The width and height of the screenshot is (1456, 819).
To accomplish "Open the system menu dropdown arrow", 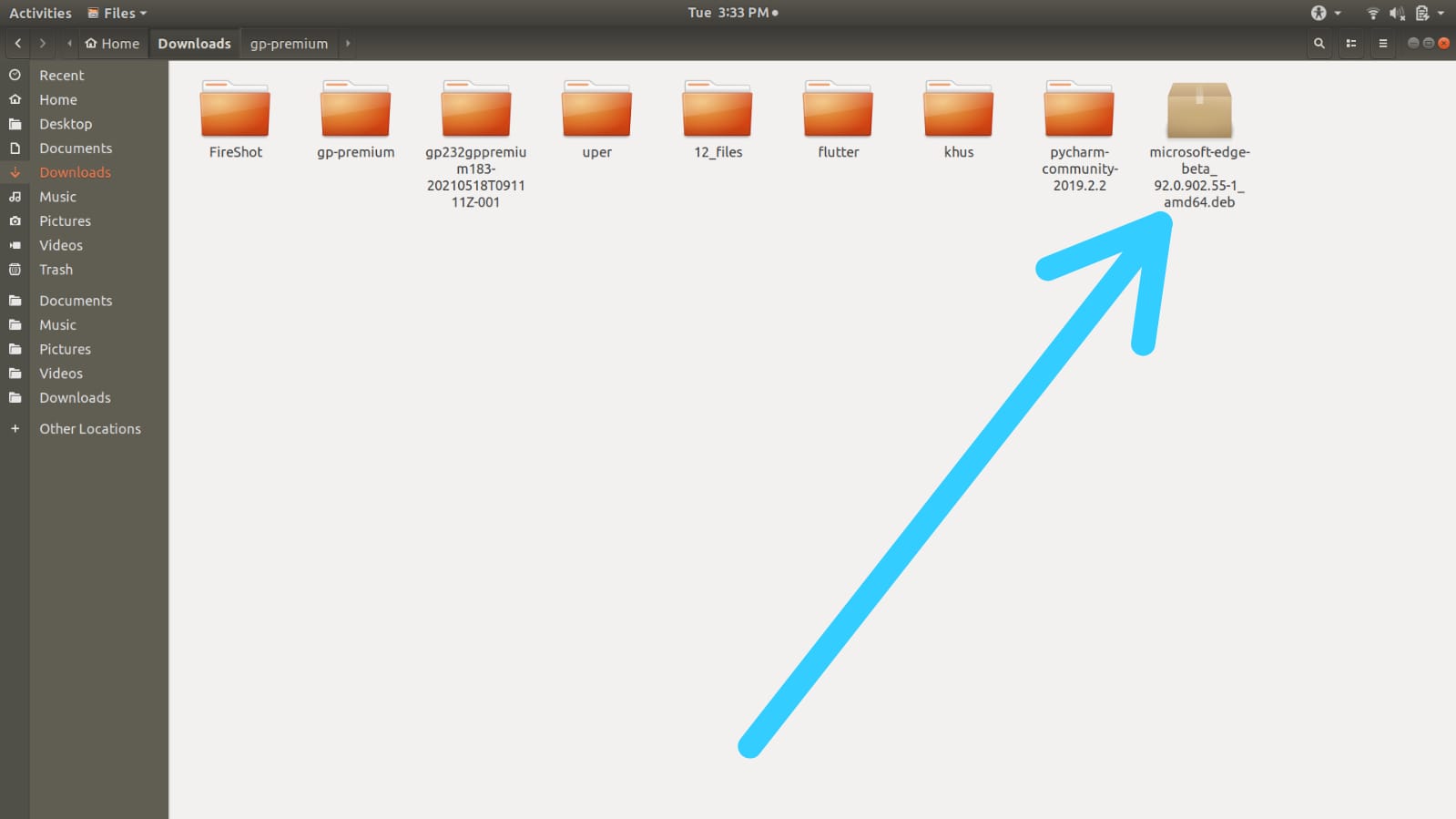I will pos(1441,13).
